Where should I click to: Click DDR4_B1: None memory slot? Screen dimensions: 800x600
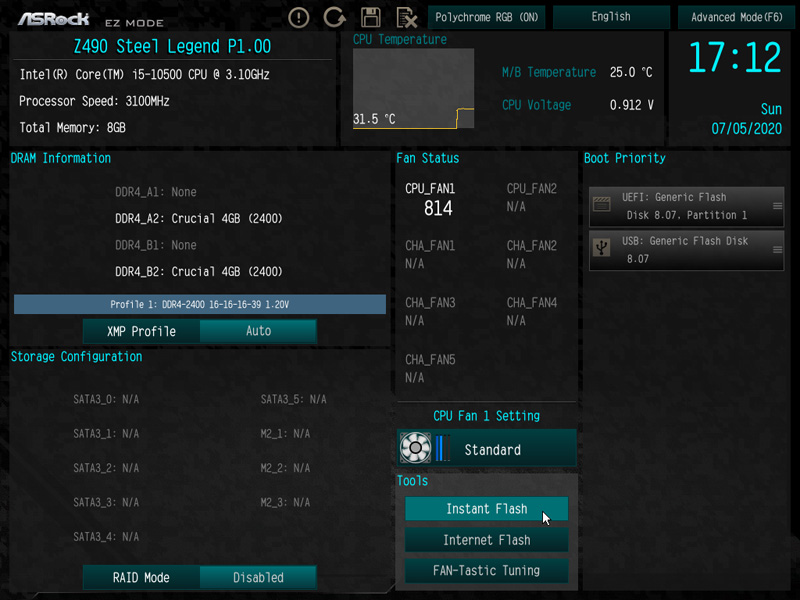coord(156,245)
